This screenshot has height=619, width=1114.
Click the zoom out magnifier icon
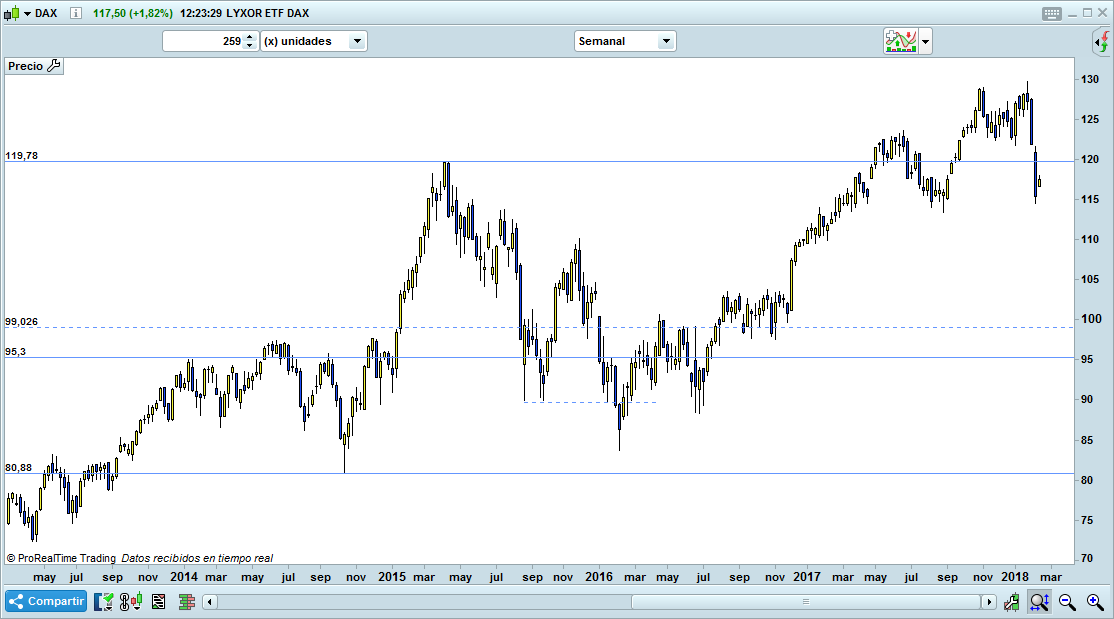click(1066, 601)
